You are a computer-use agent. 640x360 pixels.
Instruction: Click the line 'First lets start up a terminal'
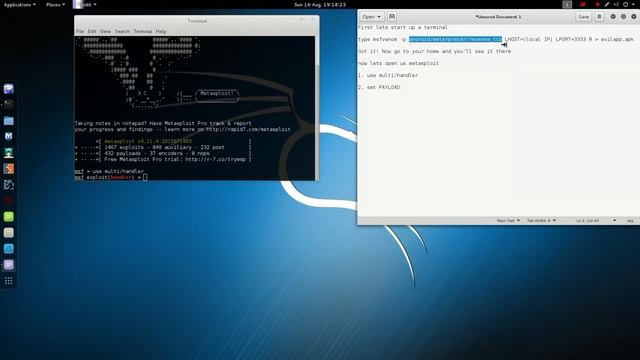402,27
